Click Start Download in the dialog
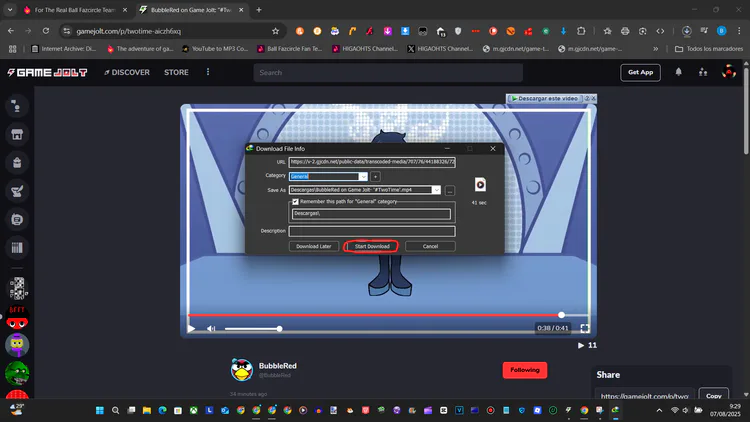Screen dimensions: 750x422 (x=372, y=246)
